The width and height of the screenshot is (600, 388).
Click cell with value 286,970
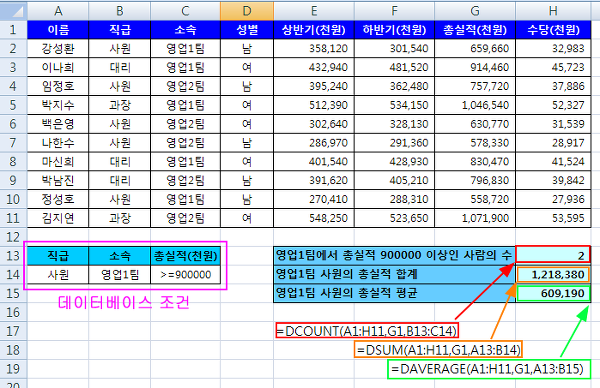(x=314, y=143)
